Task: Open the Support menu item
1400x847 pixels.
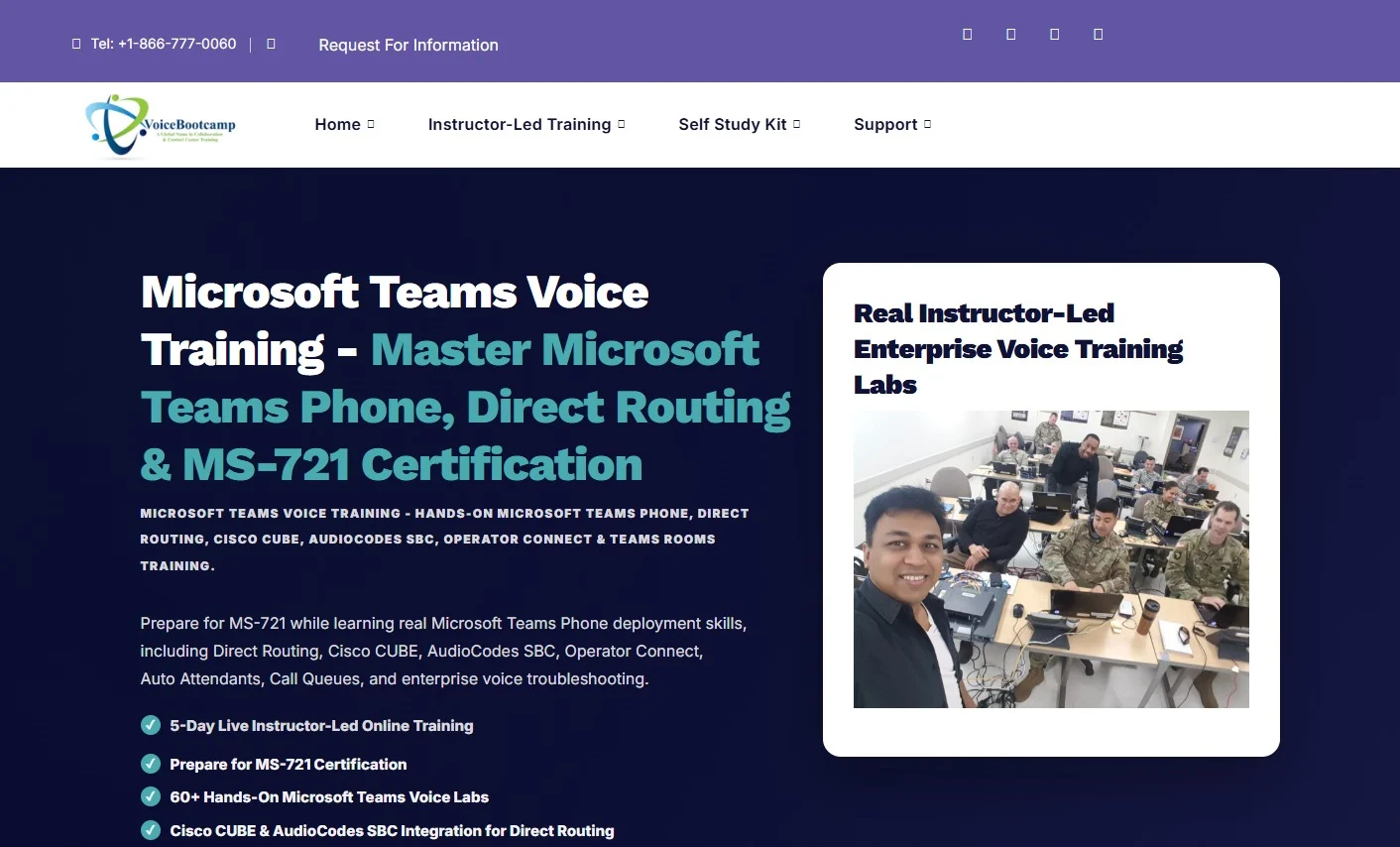Action: (885, 124)
